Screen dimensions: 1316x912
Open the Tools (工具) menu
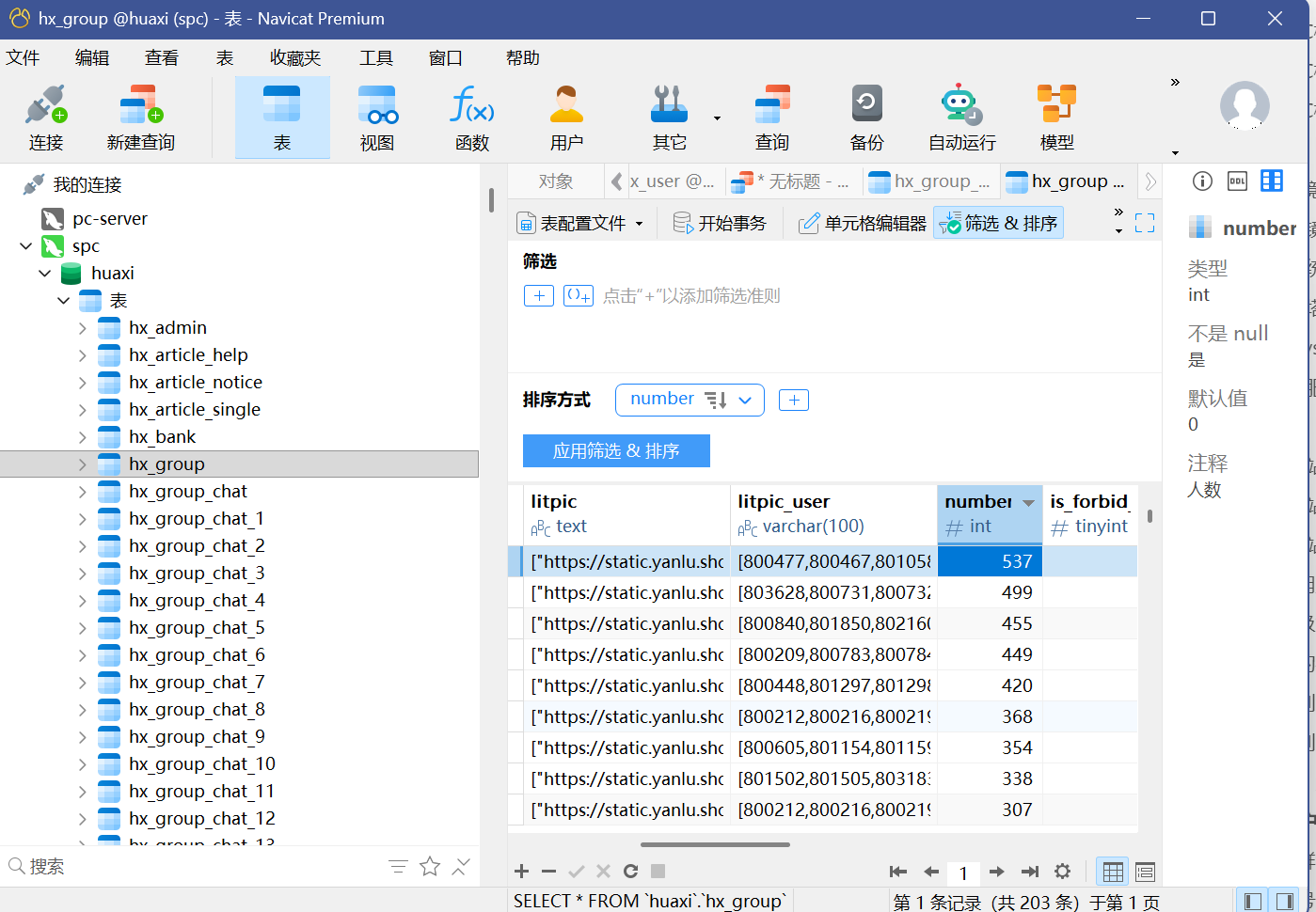pyautogui.click(x=375, y=58)
